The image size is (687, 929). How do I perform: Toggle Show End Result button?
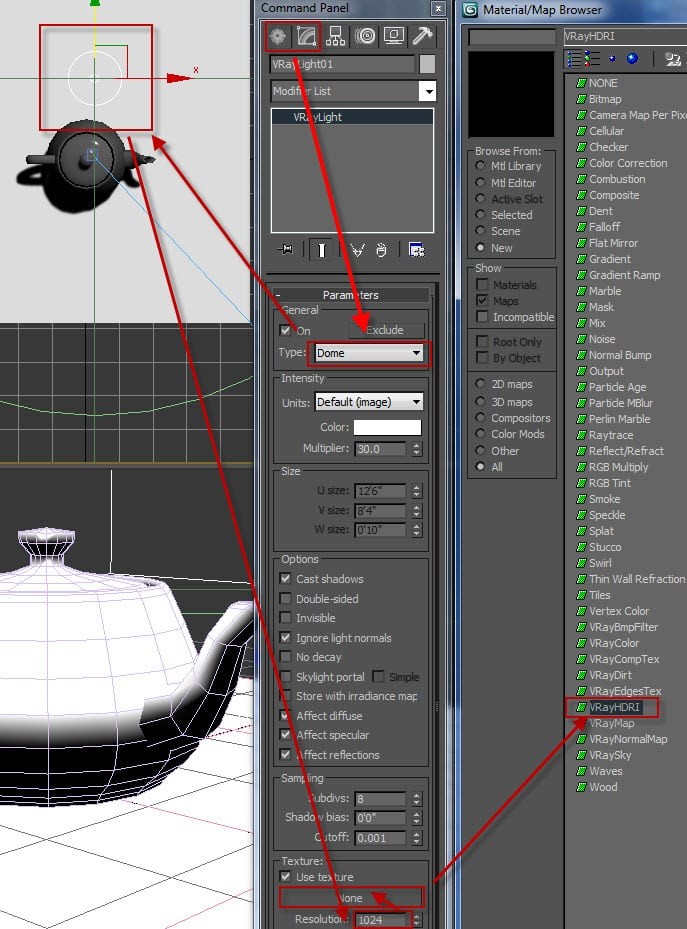[x=322, y=250]
